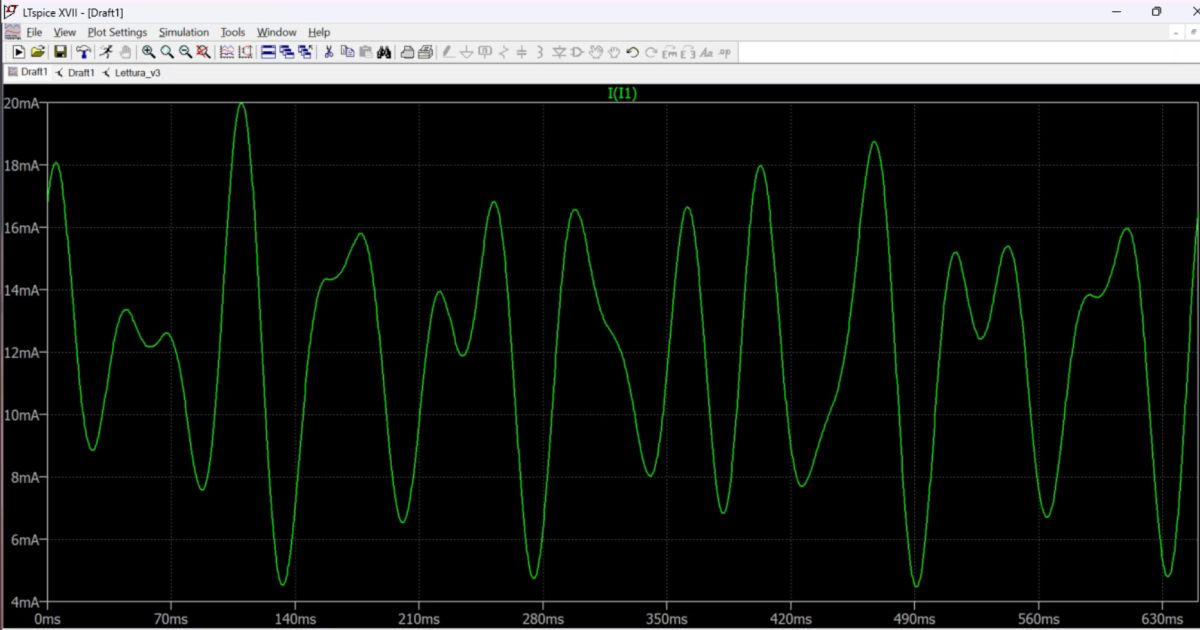Click the Rotate component icon
This screenshot has width=1200, height=630.
point(669,51)
